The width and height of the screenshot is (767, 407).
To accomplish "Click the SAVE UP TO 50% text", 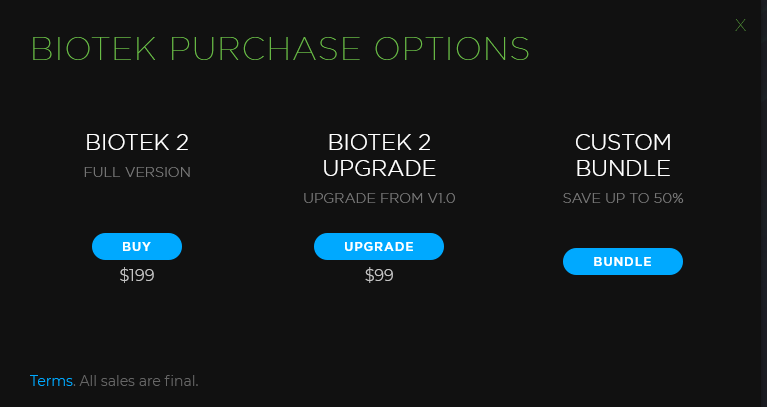I will 623,198.
